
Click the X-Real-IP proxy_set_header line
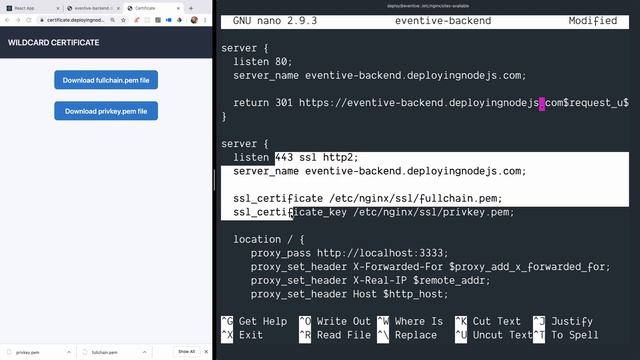[370, 280]
